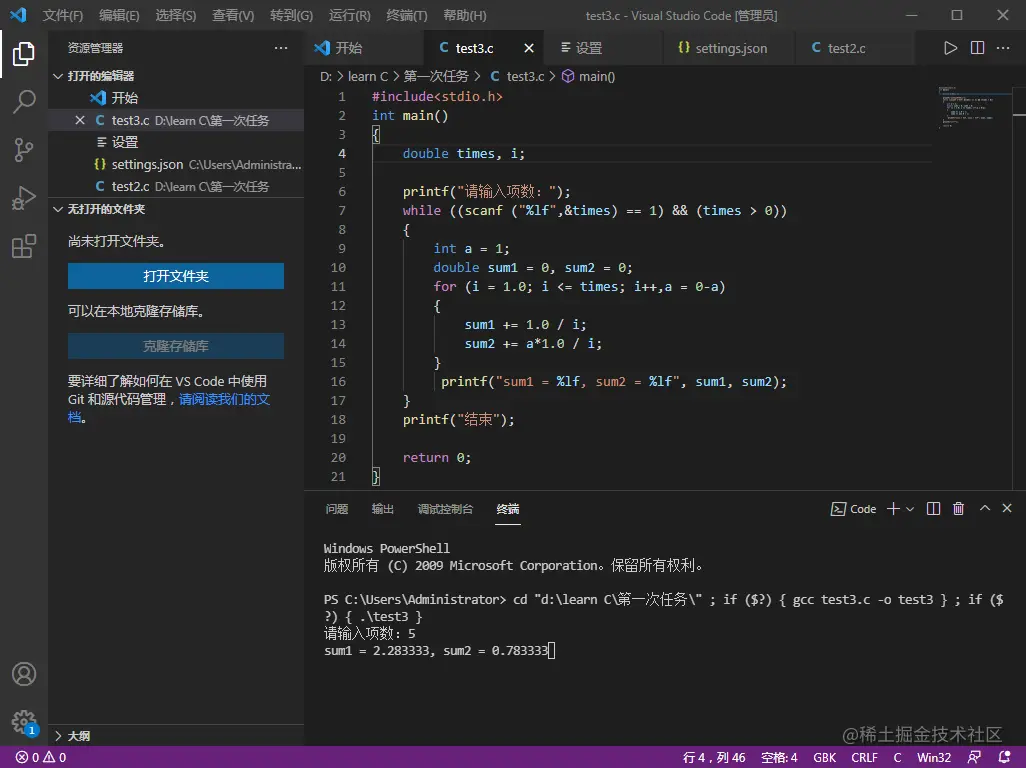Viewport: 1026px width, 768px height.
Task: Open the Manage gear menu
Action: 24,721
